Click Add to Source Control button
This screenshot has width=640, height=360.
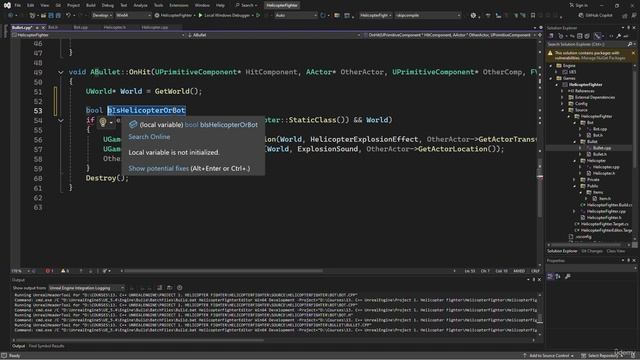point(548,356)
